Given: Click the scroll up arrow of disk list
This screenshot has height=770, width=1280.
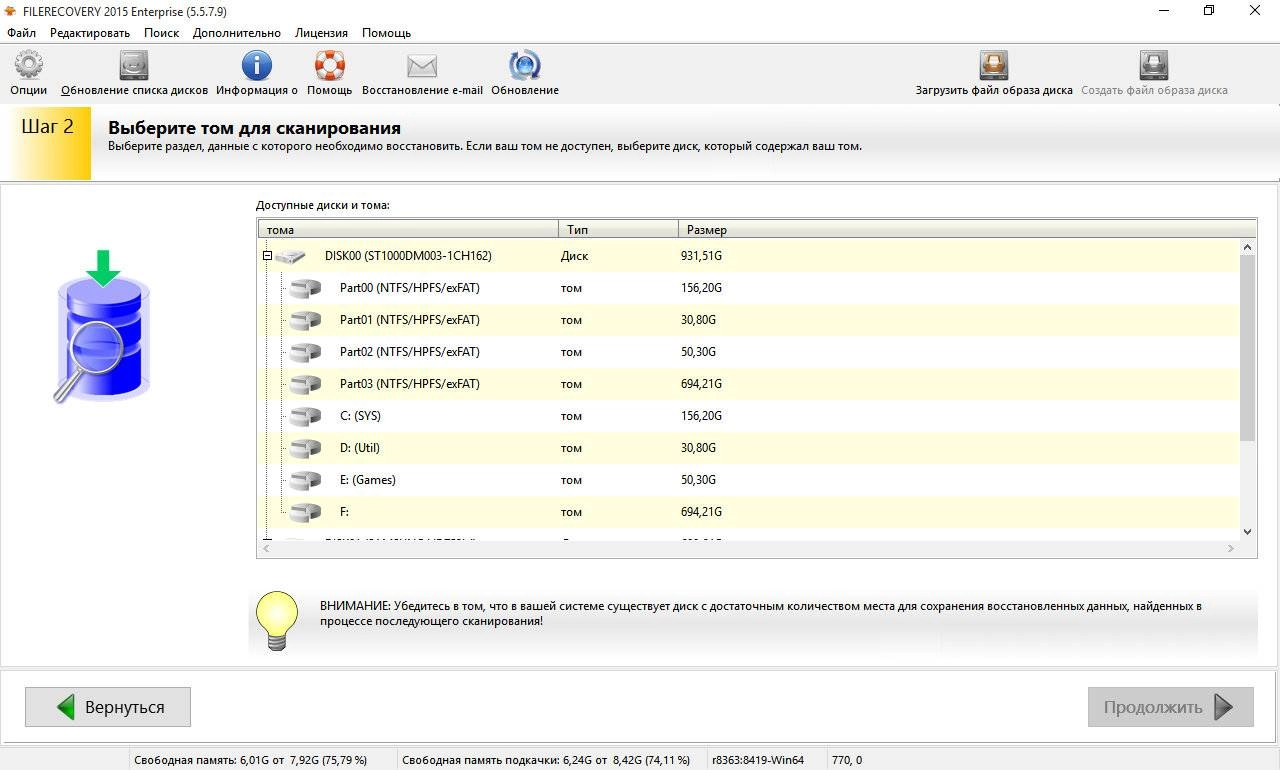Looking at the screenshot, I should tap(1247, 246).
